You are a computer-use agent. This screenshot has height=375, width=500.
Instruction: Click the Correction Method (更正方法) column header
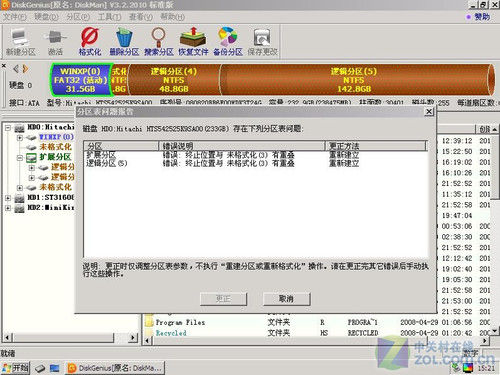coord(376,146)
